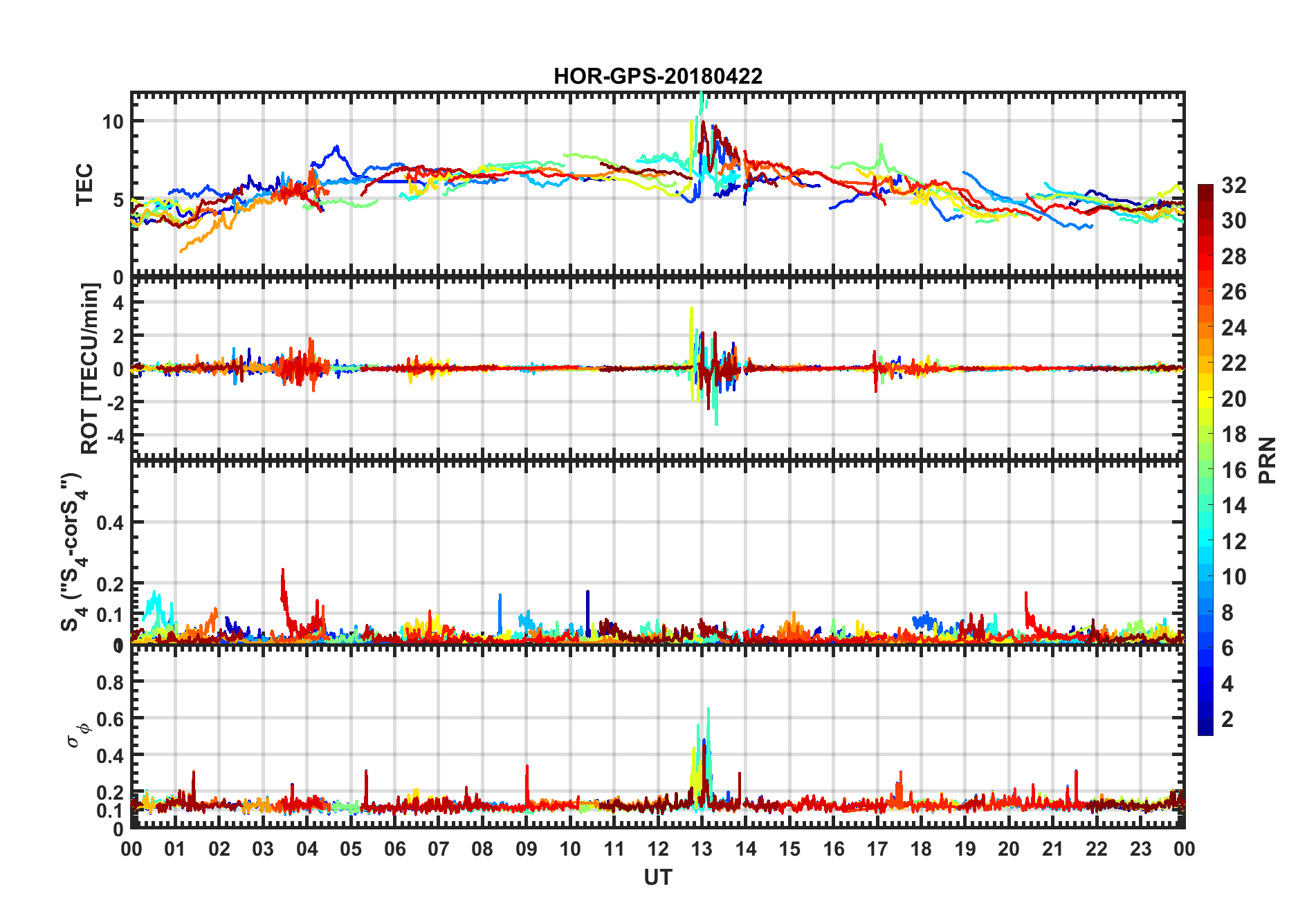This screenshot has height=920, width=1316.
Task: Click the TEC axis tick value 5
Action: [118, 200]
